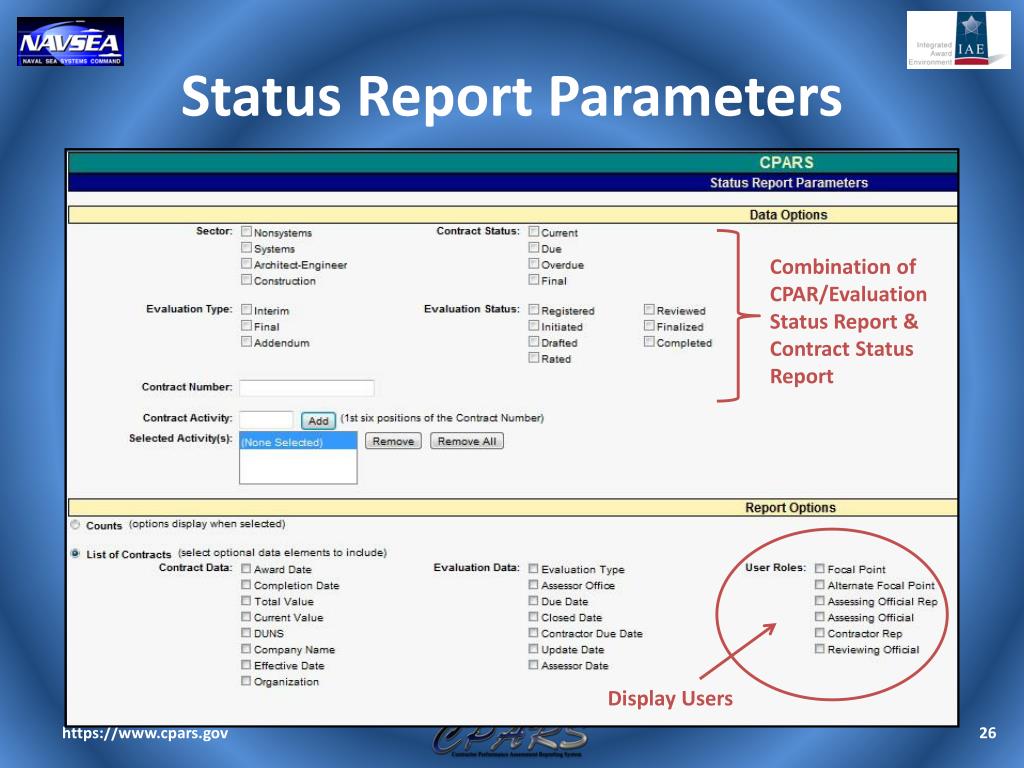Click the Remove button
The image size is (1024, 768).
point(393,441)
